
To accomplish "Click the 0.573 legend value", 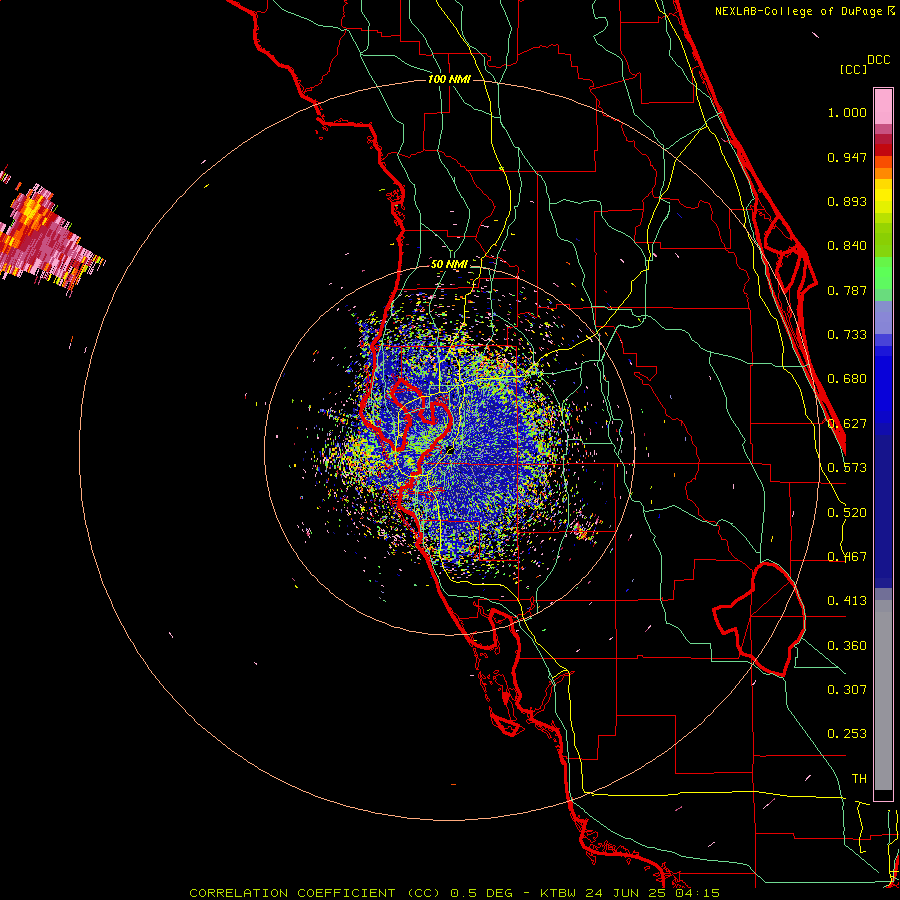I will point(847,468).
